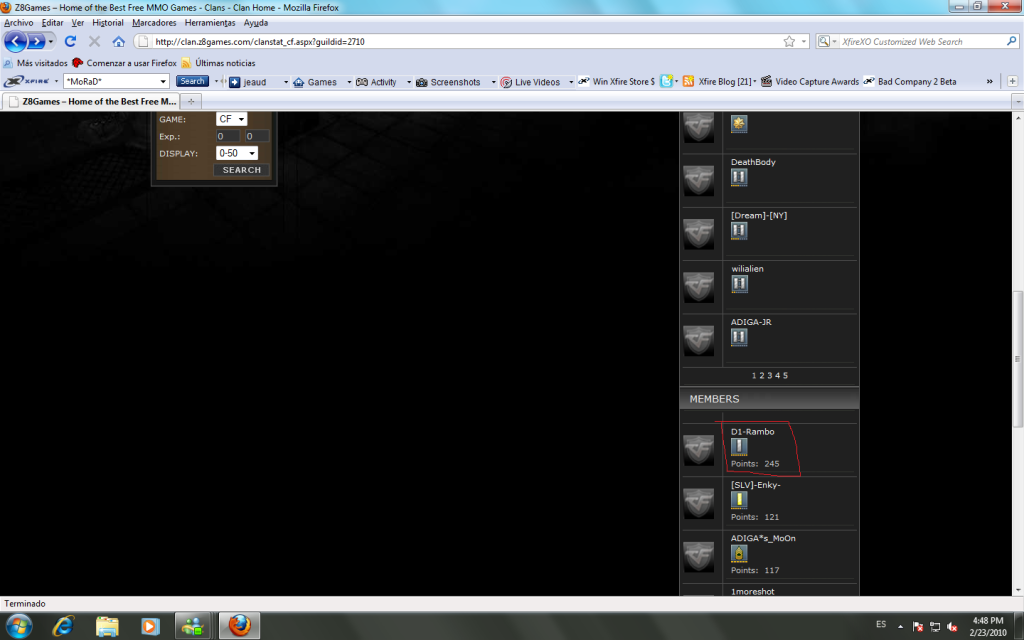Click the rank badge under DeathBody
This screenshot has width=1024, height=640.
click(739, 177)
